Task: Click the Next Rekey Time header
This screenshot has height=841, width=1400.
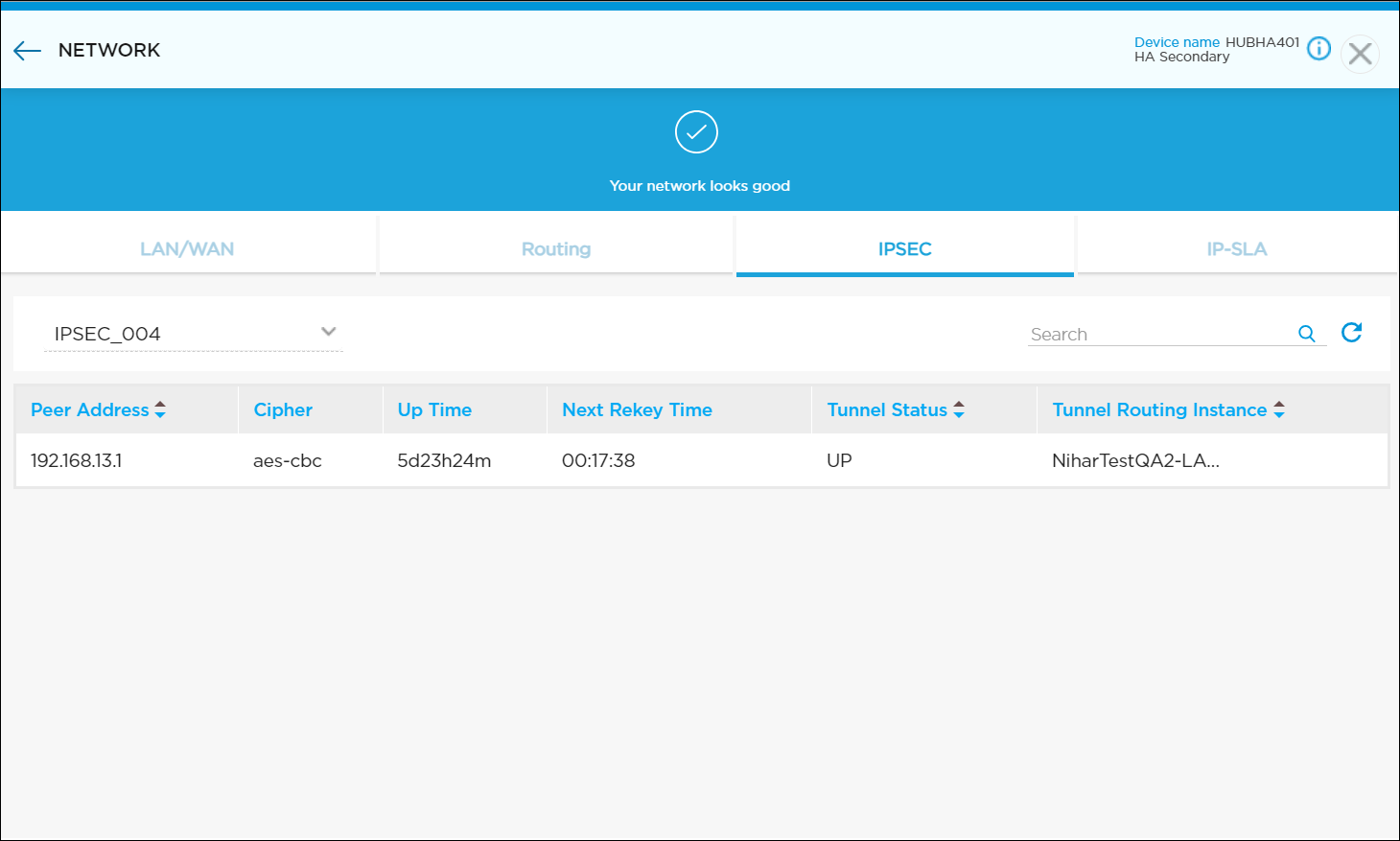Action: coord(637,410)
